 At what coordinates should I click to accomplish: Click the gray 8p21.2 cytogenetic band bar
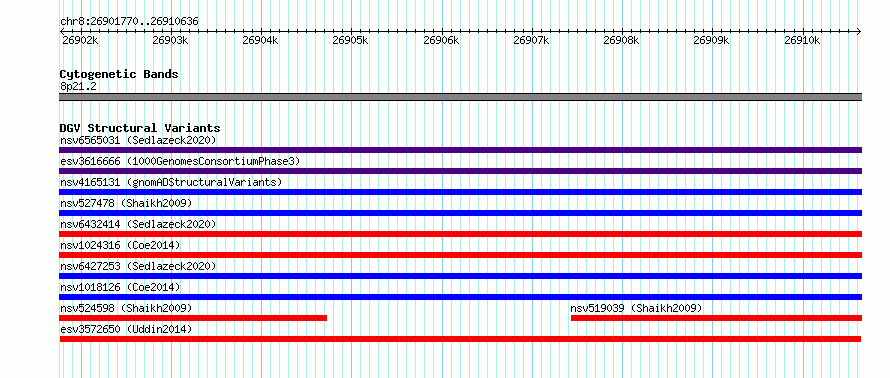pos(460,97)
